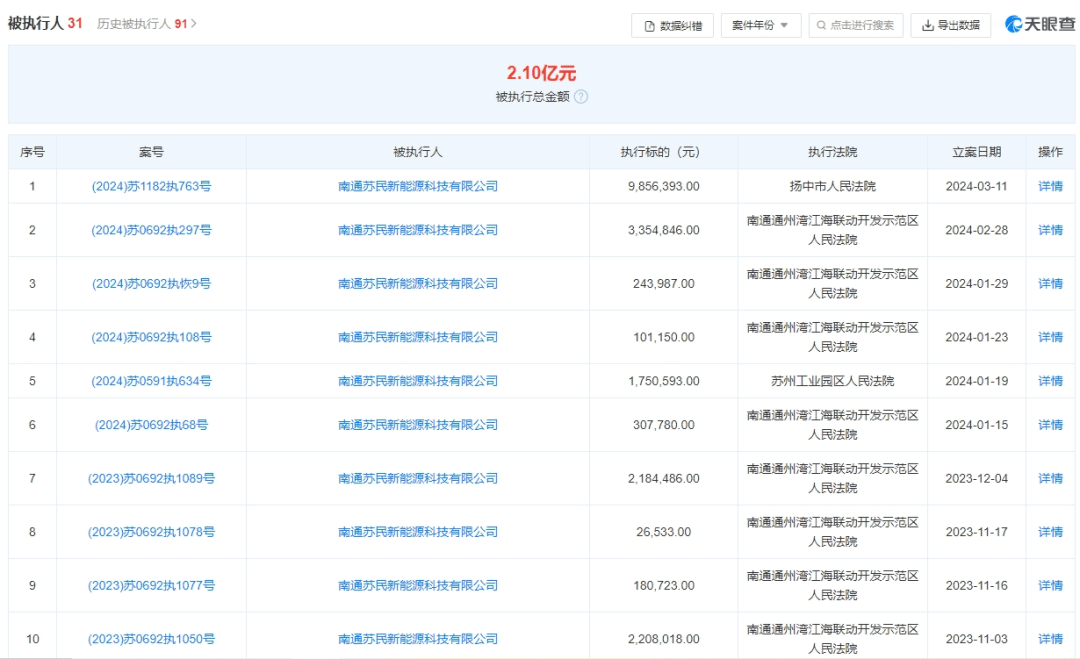1080x659 pixels.
Task: Click 详情 for case (2023)苏0692执1078号
Action: 1050,532
